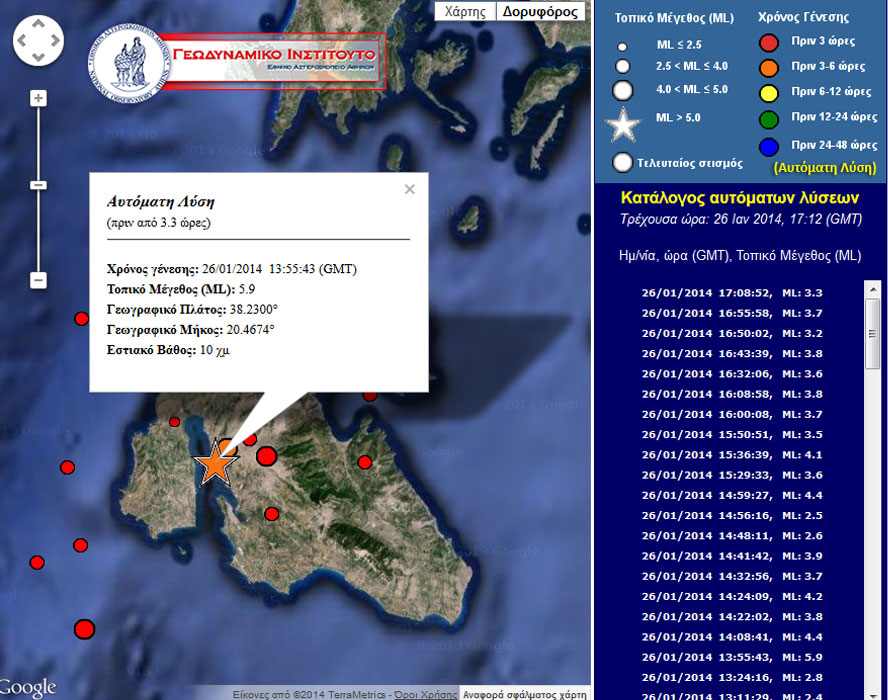Viewport: 888px width, 700px height.
Task: Zoom in with the plus button
Action: 38,98
